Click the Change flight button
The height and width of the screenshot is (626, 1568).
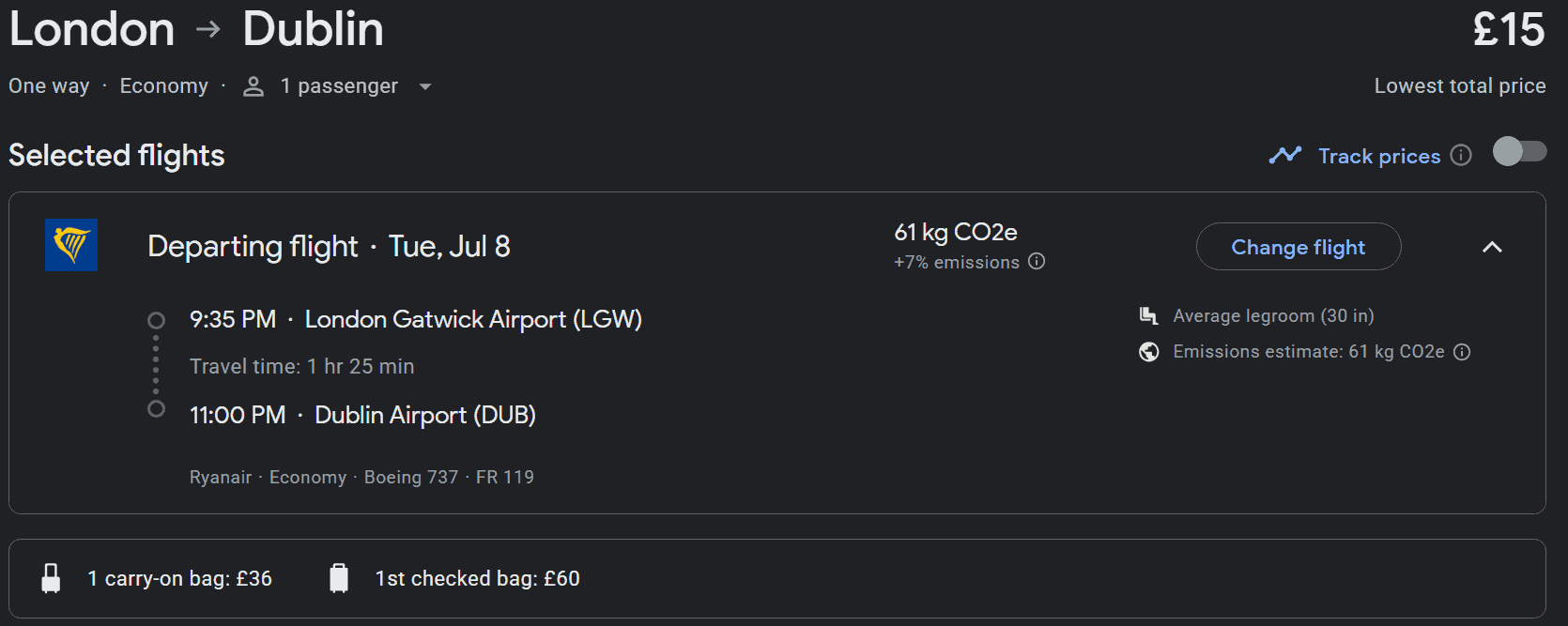(x=1299, y=246)
